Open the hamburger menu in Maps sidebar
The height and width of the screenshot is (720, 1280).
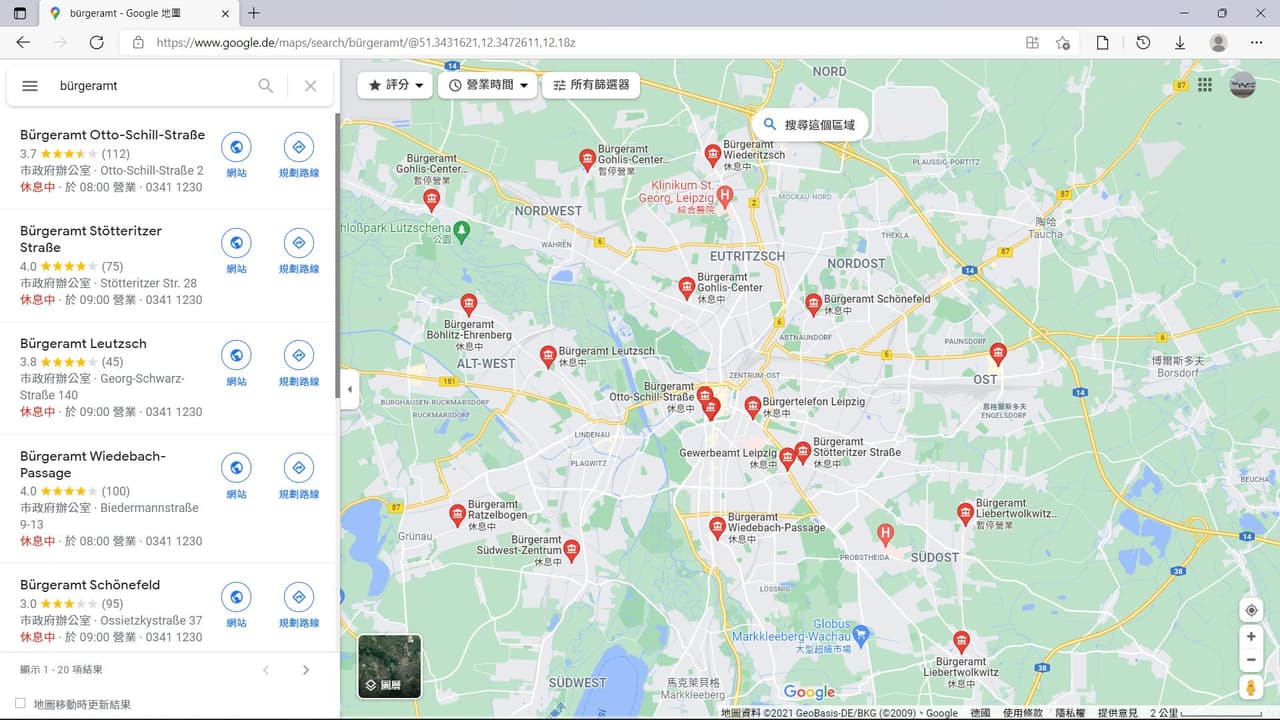click(30, 86)
